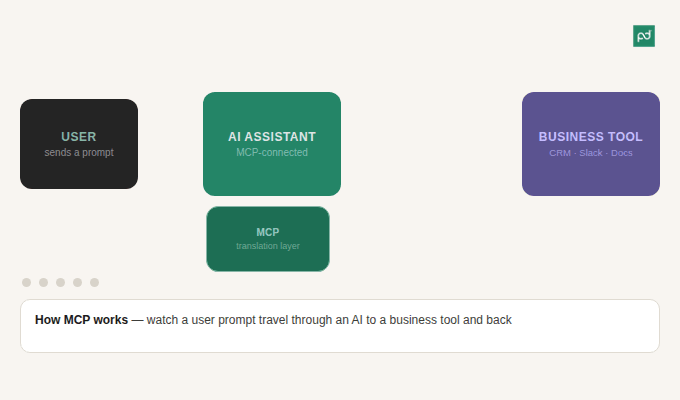Click the "USER" title text
Image resolution: width=680 pixels, height=400 pixels.
[x=78, y=137]
